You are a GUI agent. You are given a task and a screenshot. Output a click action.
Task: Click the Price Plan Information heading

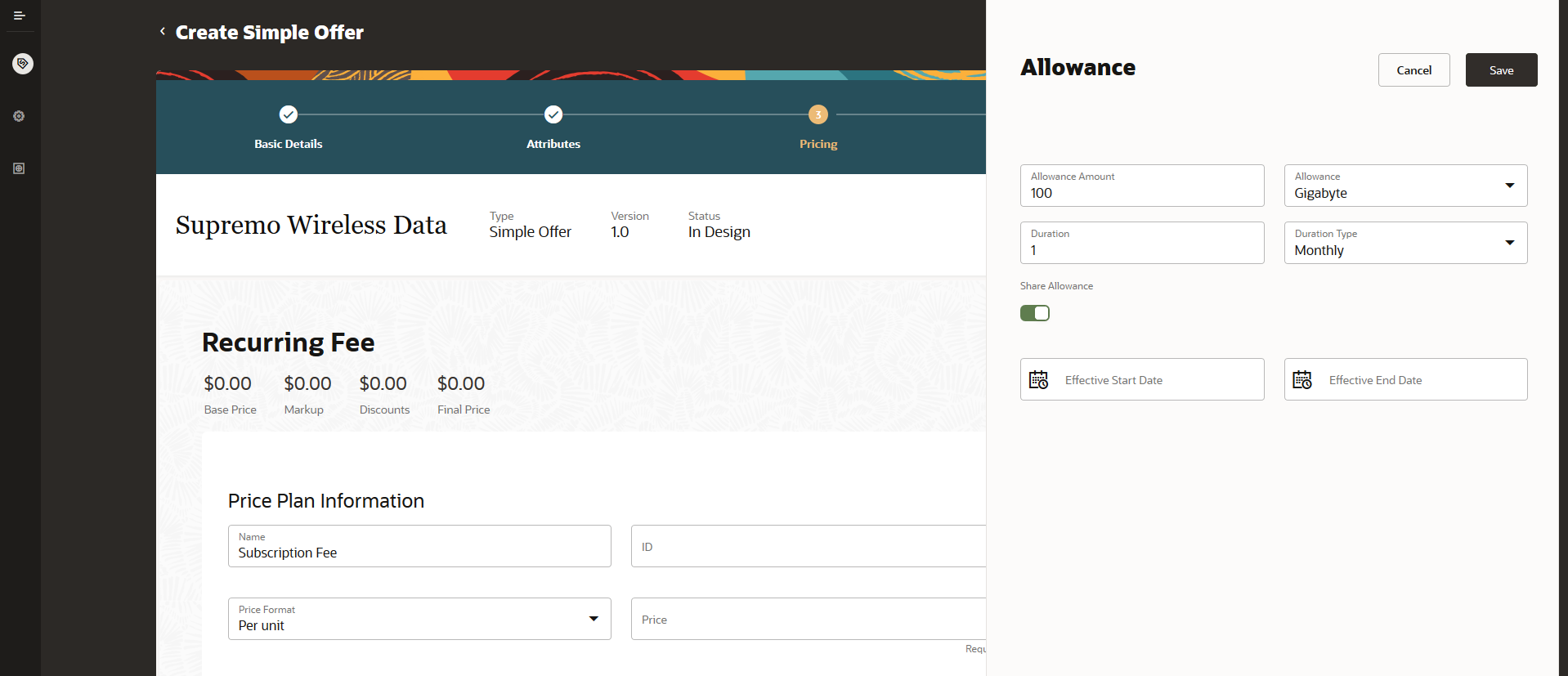coord(326,501)
